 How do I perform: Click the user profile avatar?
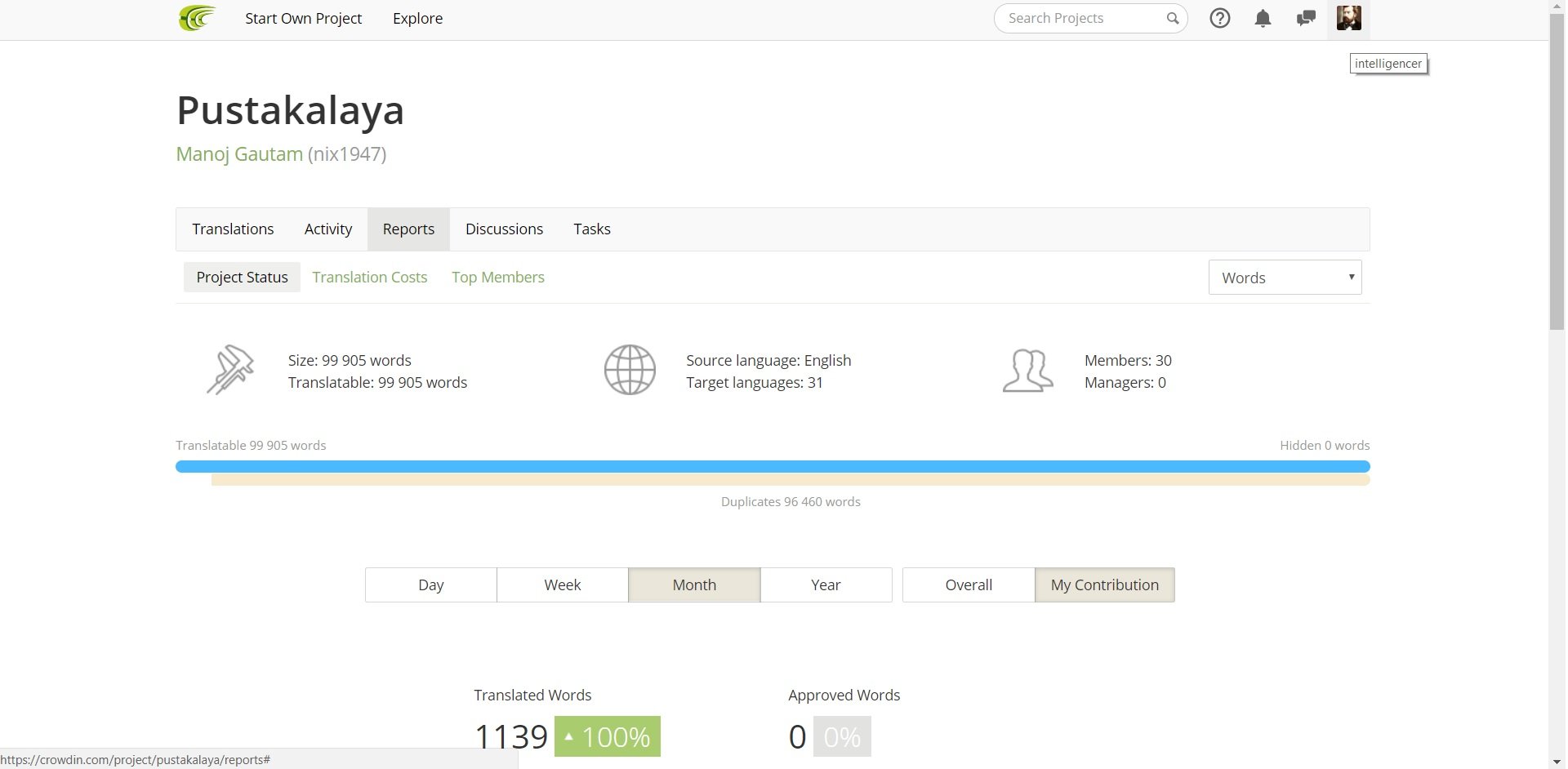[1348, 18]
